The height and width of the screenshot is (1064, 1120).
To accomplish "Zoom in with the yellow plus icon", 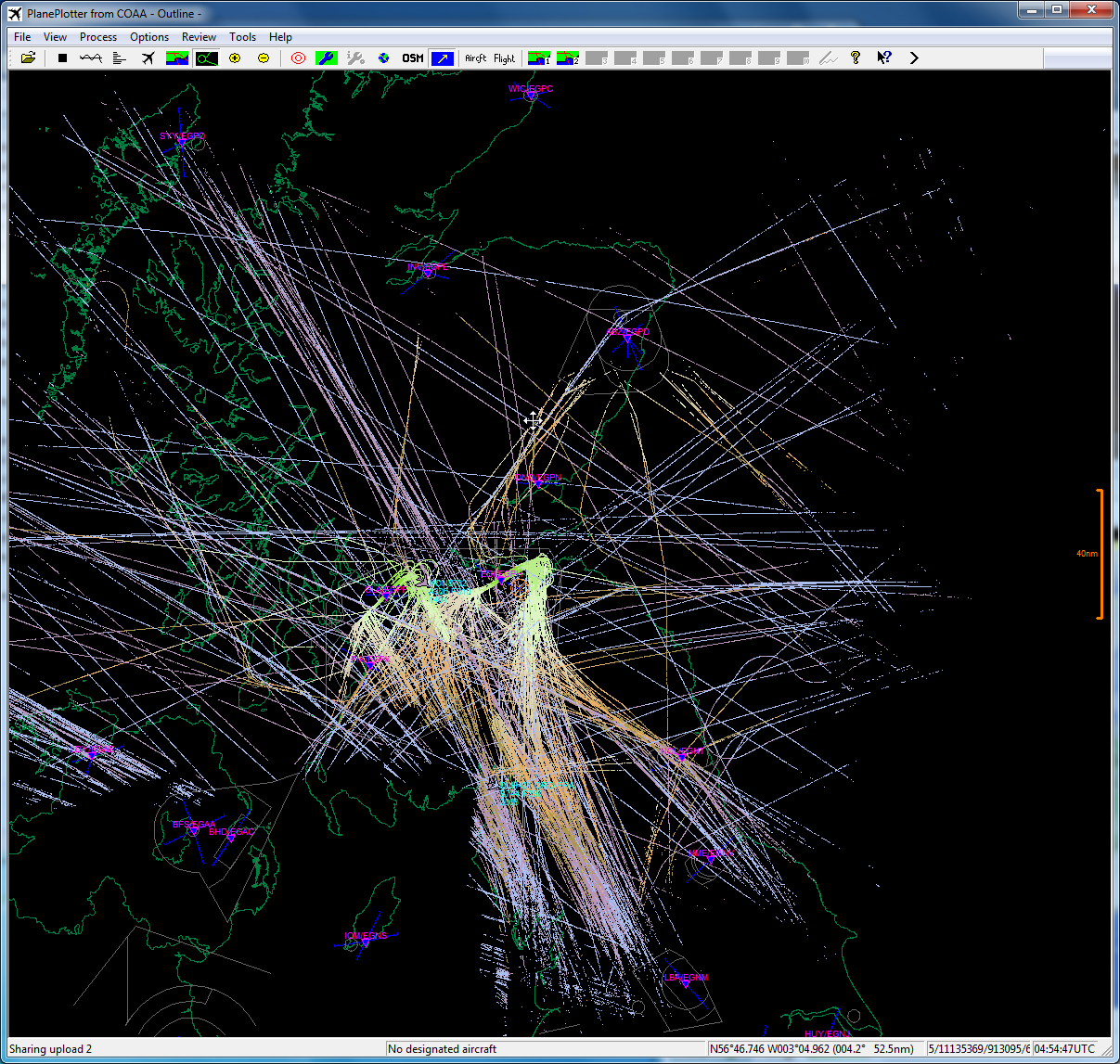I will [x=235, y=58].
